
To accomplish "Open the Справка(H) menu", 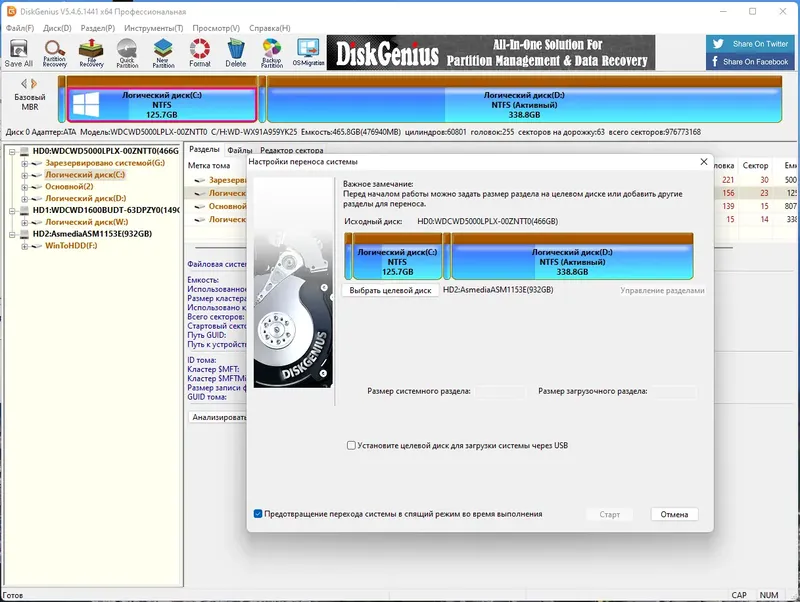I will click(x=269, y=28).
